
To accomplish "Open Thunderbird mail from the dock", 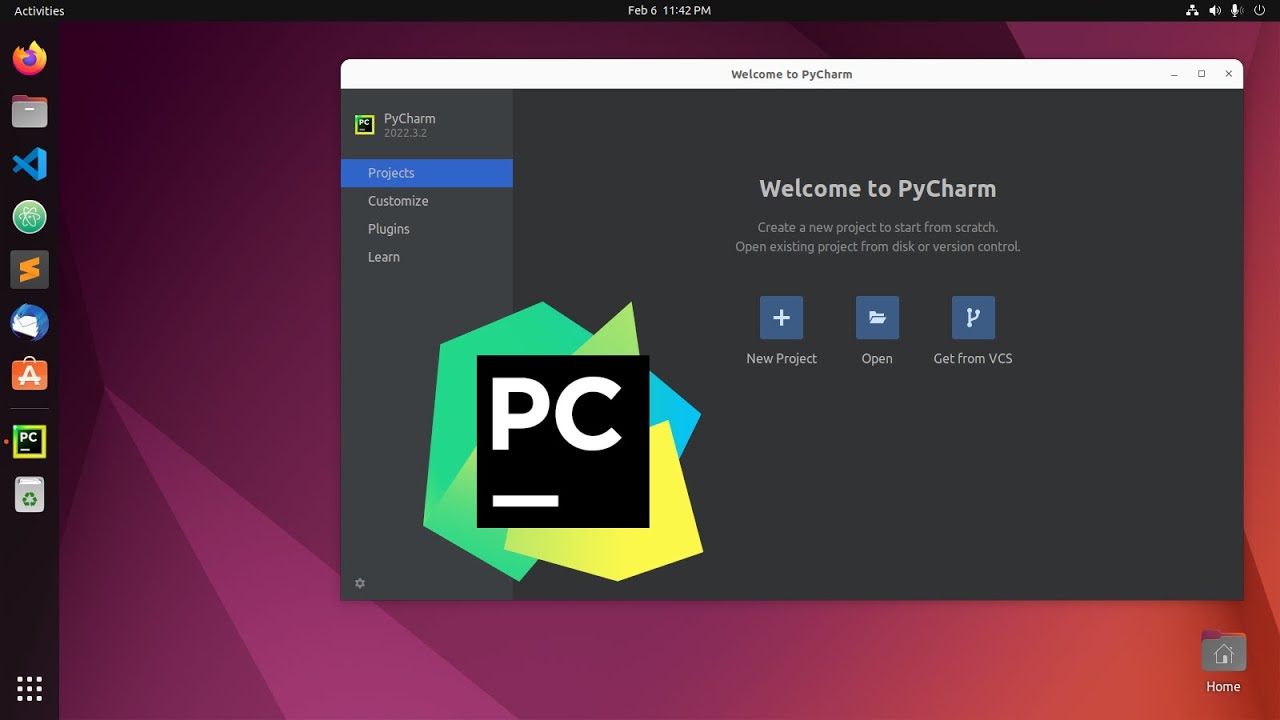I will [x=30, y=323].
